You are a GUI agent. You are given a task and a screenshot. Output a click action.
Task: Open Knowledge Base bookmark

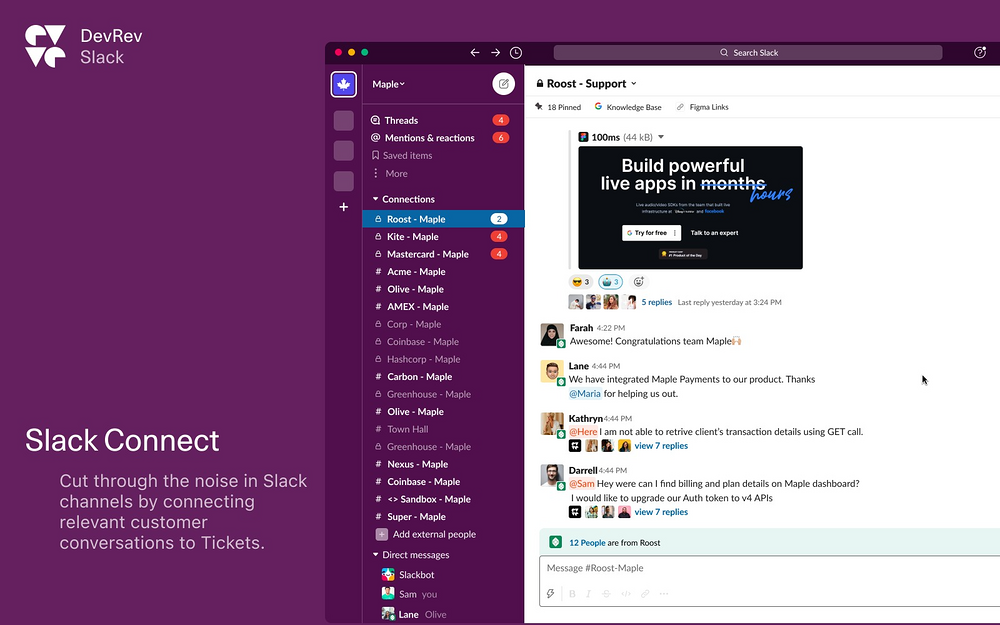coord(628,107)
